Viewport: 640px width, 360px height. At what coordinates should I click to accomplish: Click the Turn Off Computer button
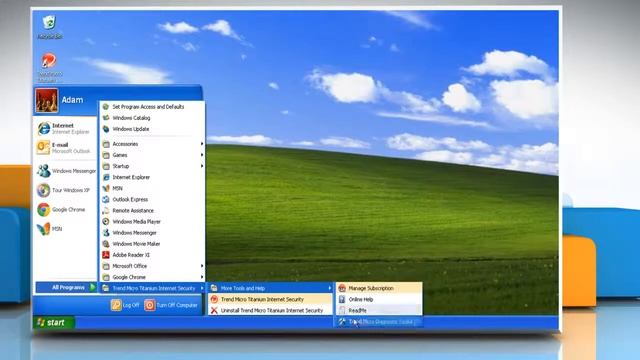coord(171,305)
